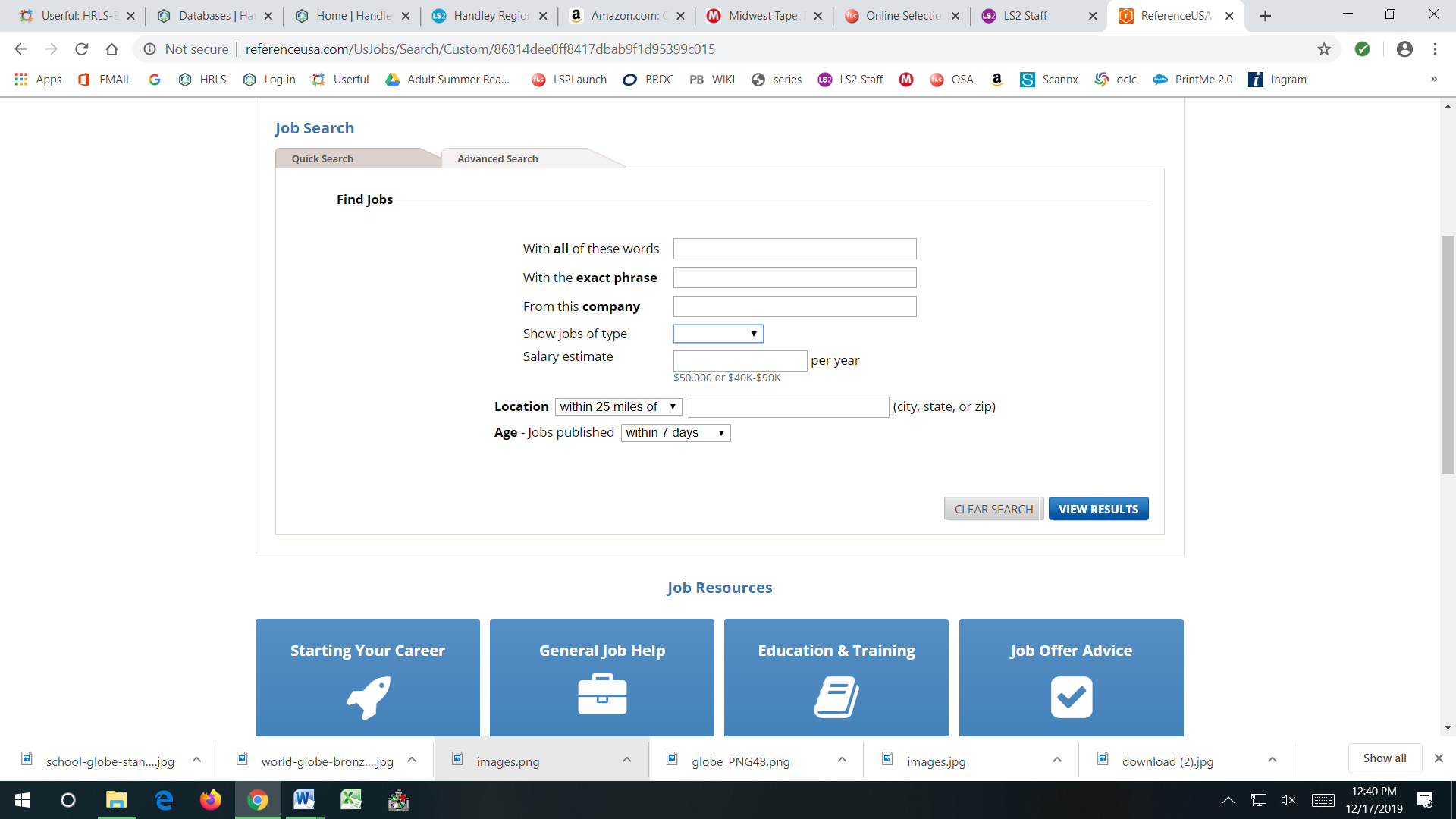The height and width of the screenshot is (819, 1456).
Task: Toggle the bookmark star for this page
Action: 1325,49
